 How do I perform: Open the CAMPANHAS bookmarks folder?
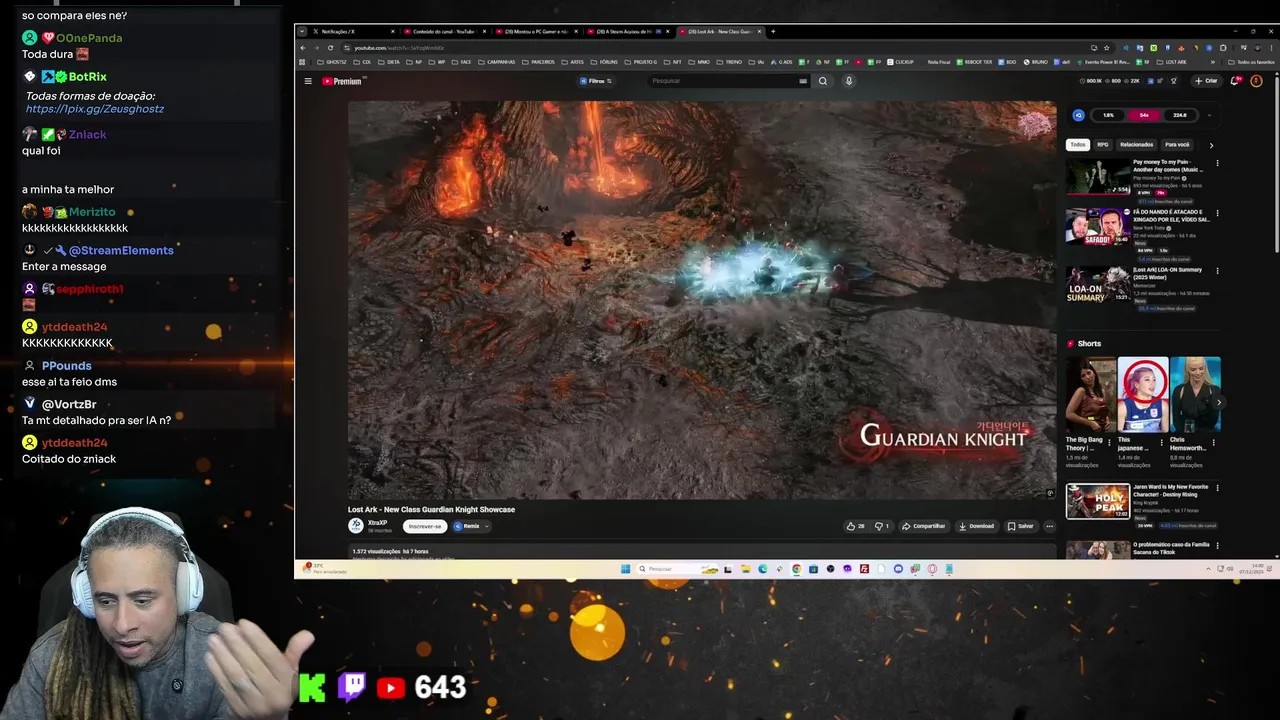[x=497, y=62]
